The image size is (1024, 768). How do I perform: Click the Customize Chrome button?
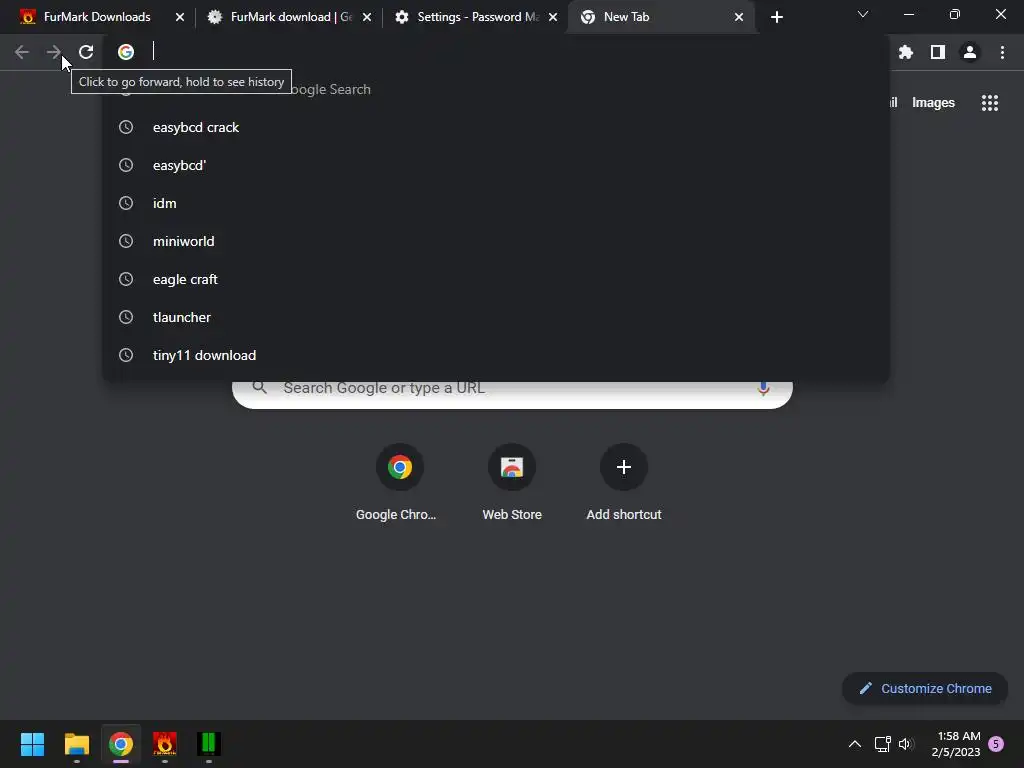point(925,688)
